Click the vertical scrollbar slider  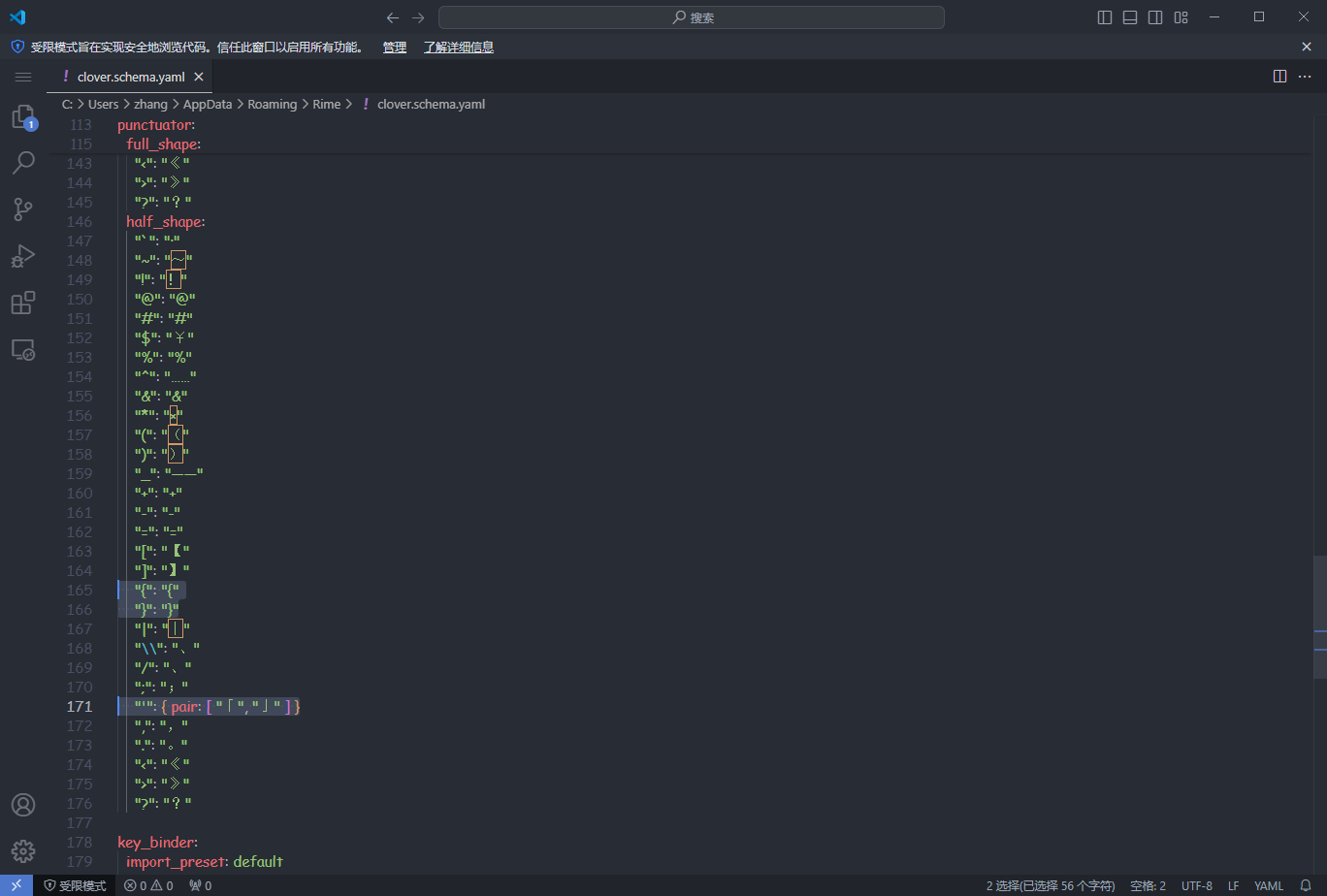1320,617
